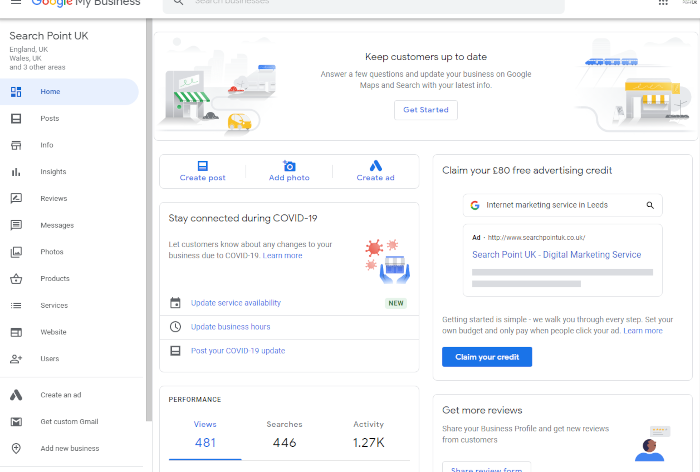Click the Search Point UK business name

49,36
